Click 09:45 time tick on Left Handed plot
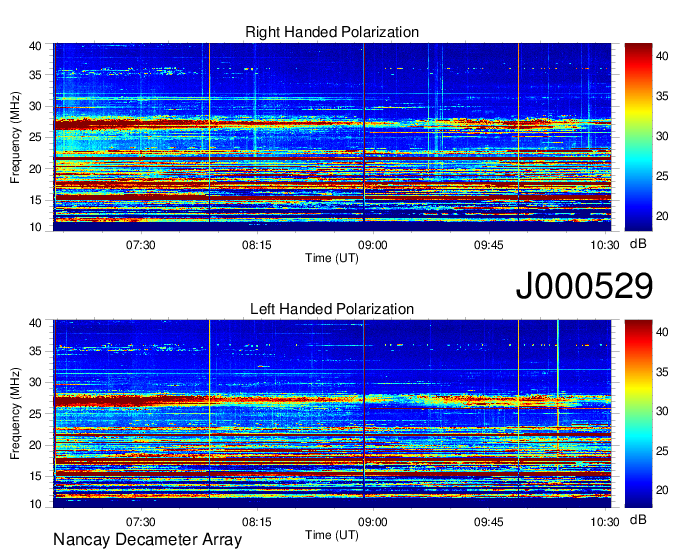This screenshot has height=552, width=680. pyautogui.click(x=489, y=522)
